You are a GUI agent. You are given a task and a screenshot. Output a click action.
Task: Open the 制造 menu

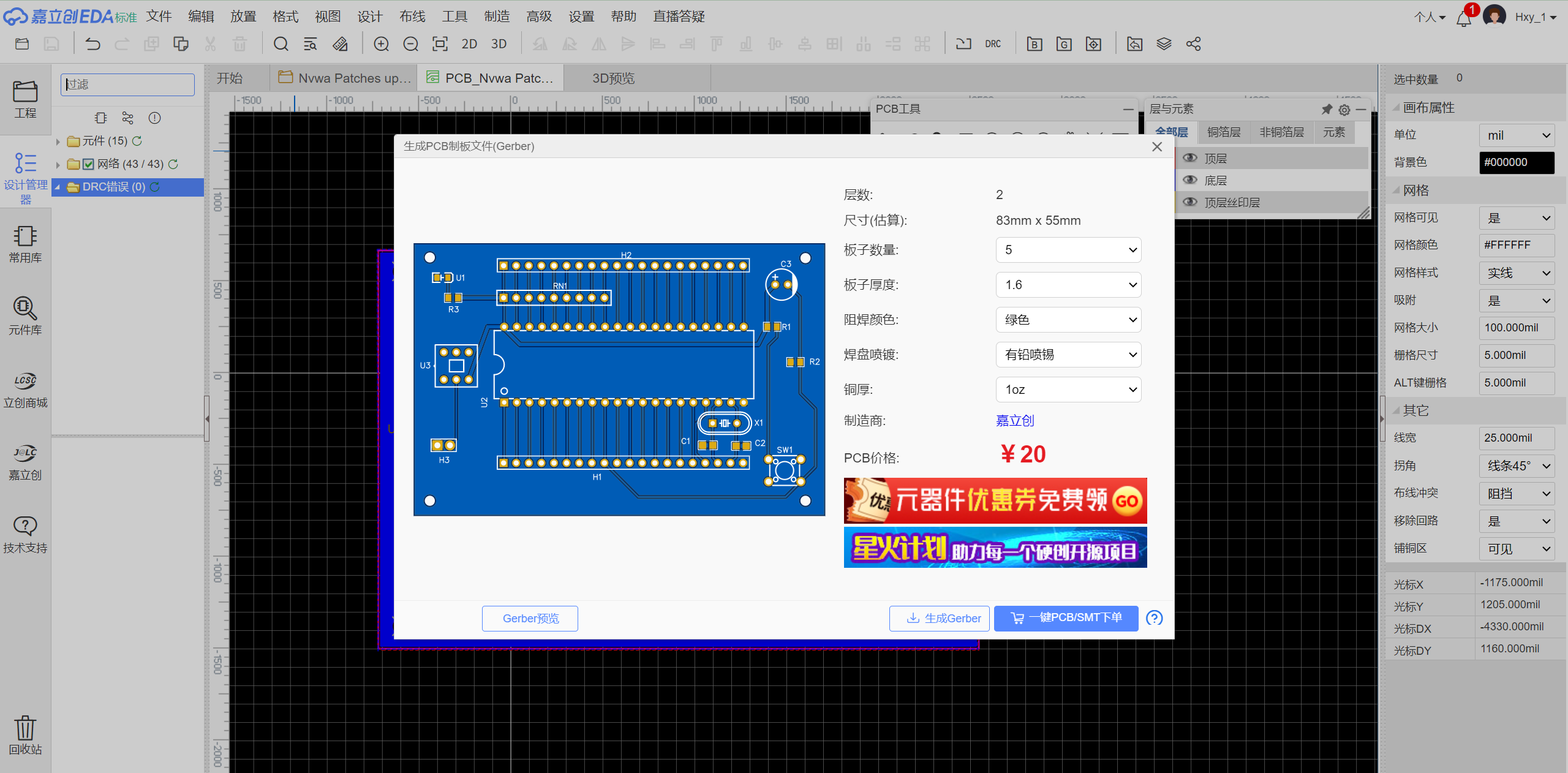[496, 17]
